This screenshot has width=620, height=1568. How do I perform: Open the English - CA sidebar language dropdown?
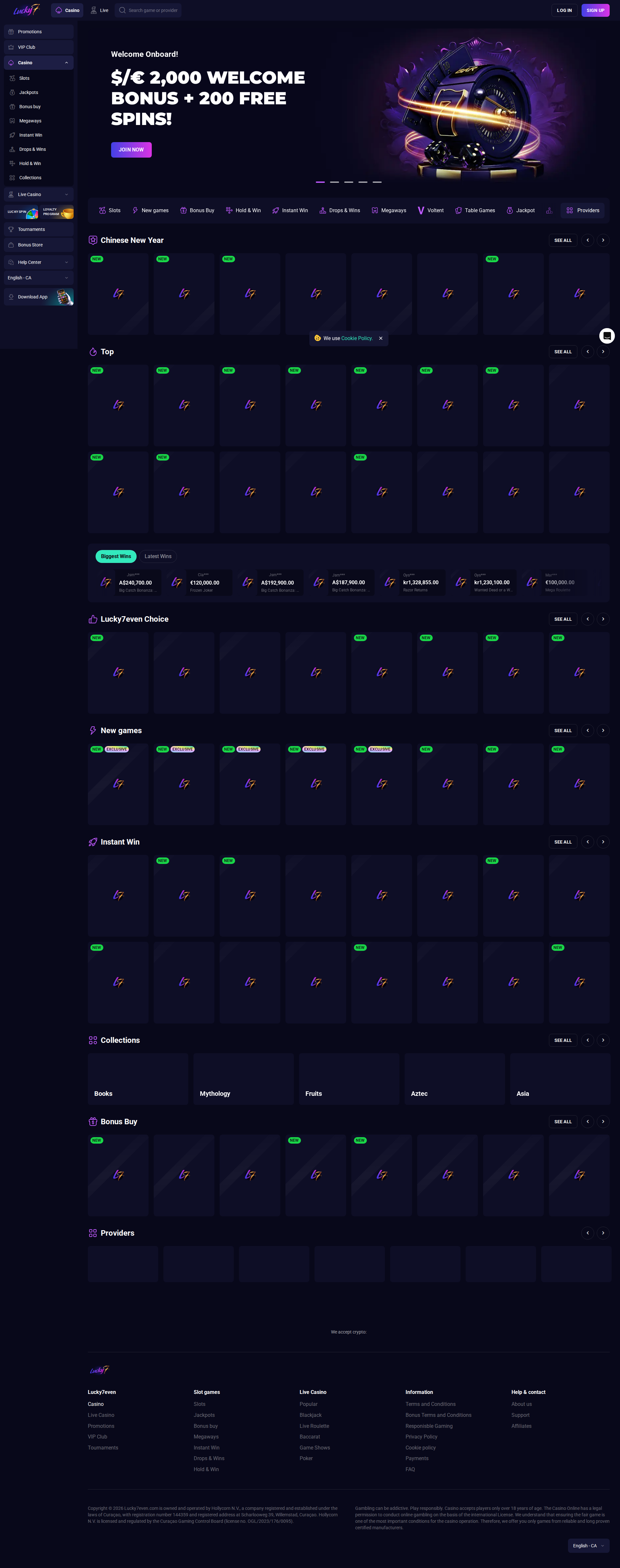[x=38, y=278]
